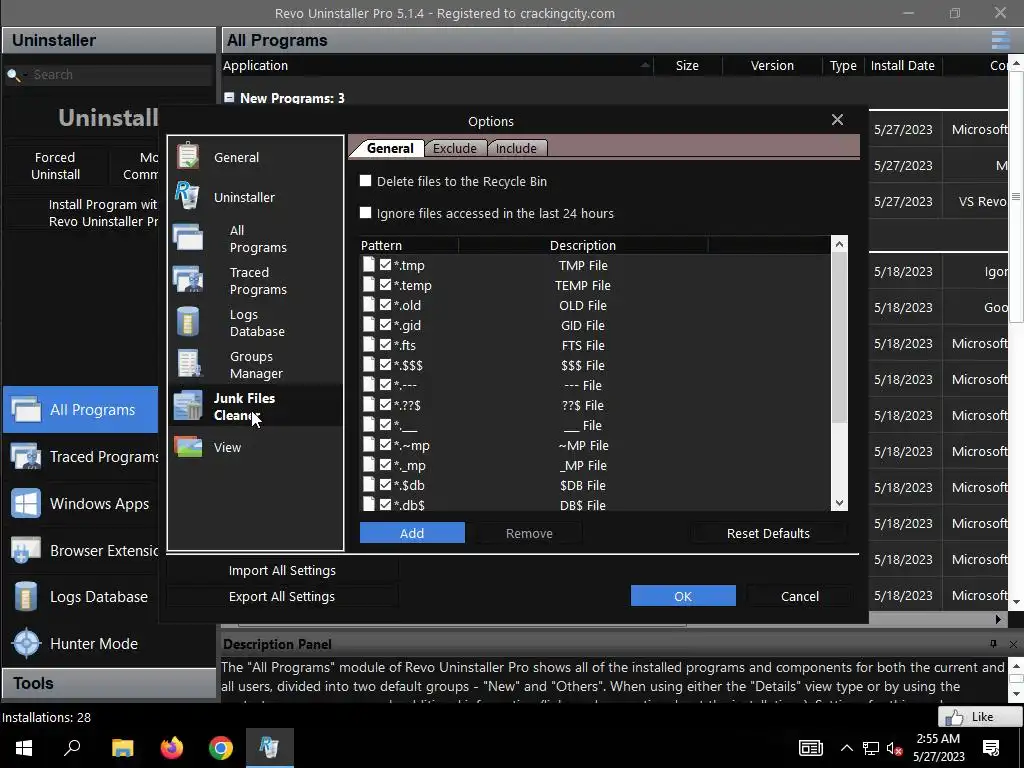Launch Firefox from taskbar
Image resolution: width=1024 pixels, height=768 pixels.
click(x=172, y=748)
